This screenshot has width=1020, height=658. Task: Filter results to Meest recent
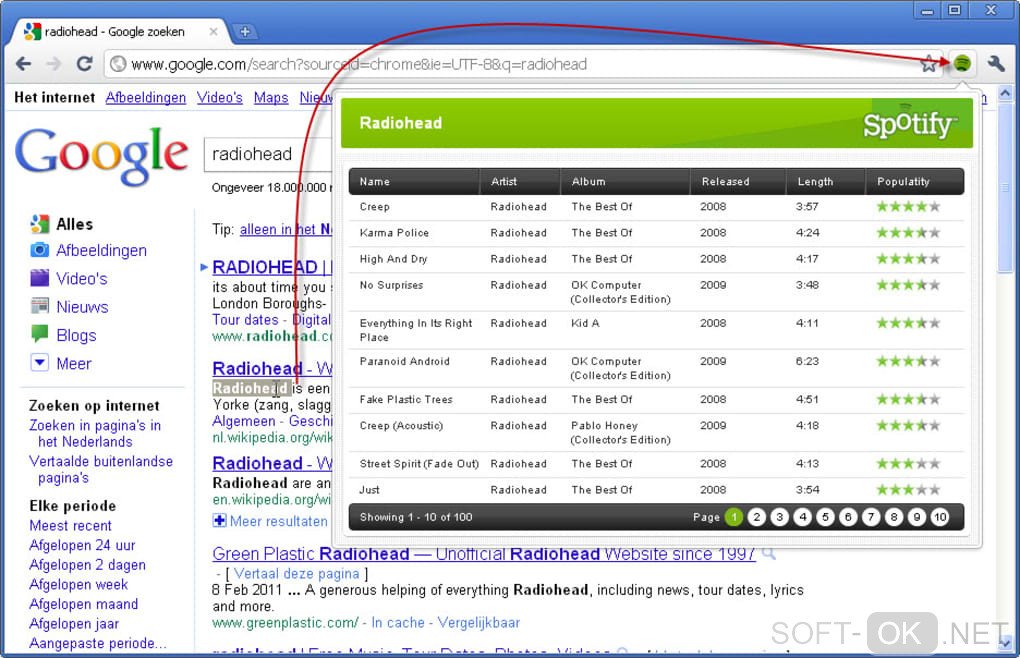coord(70,525)
